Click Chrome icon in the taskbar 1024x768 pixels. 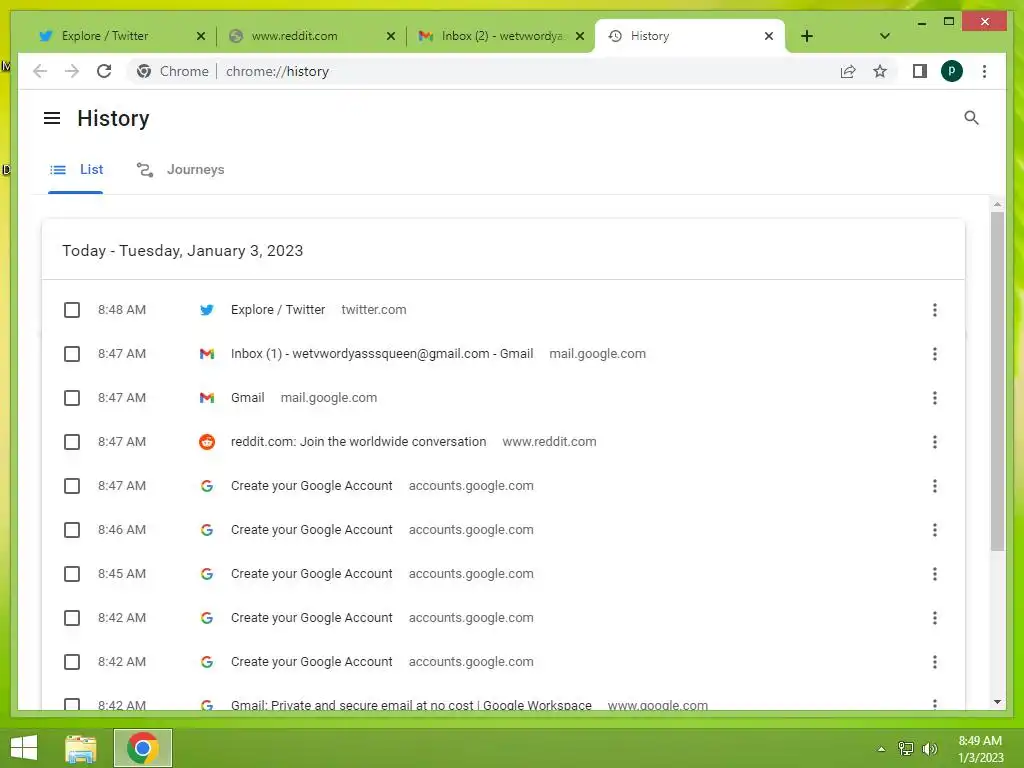coord(142,748)
